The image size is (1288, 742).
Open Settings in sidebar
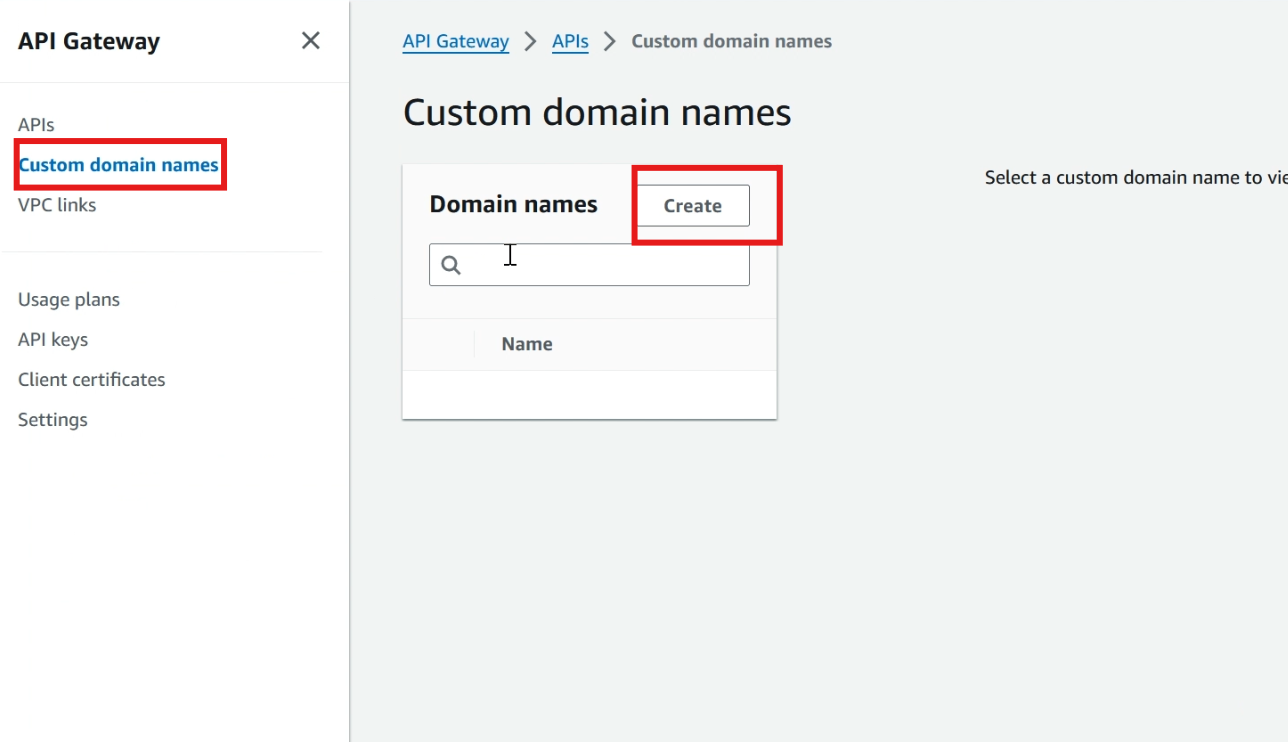(x=53, y=420)
